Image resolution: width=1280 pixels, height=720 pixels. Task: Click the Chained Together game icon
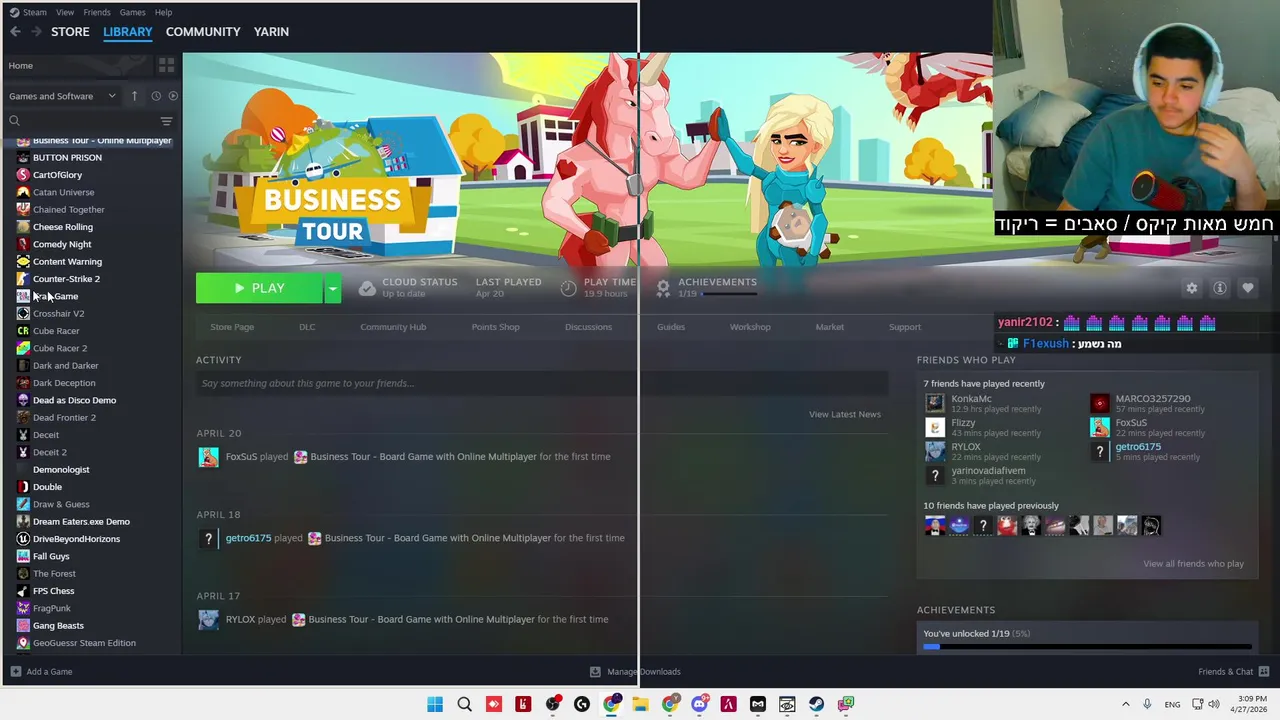click(23, 210)
